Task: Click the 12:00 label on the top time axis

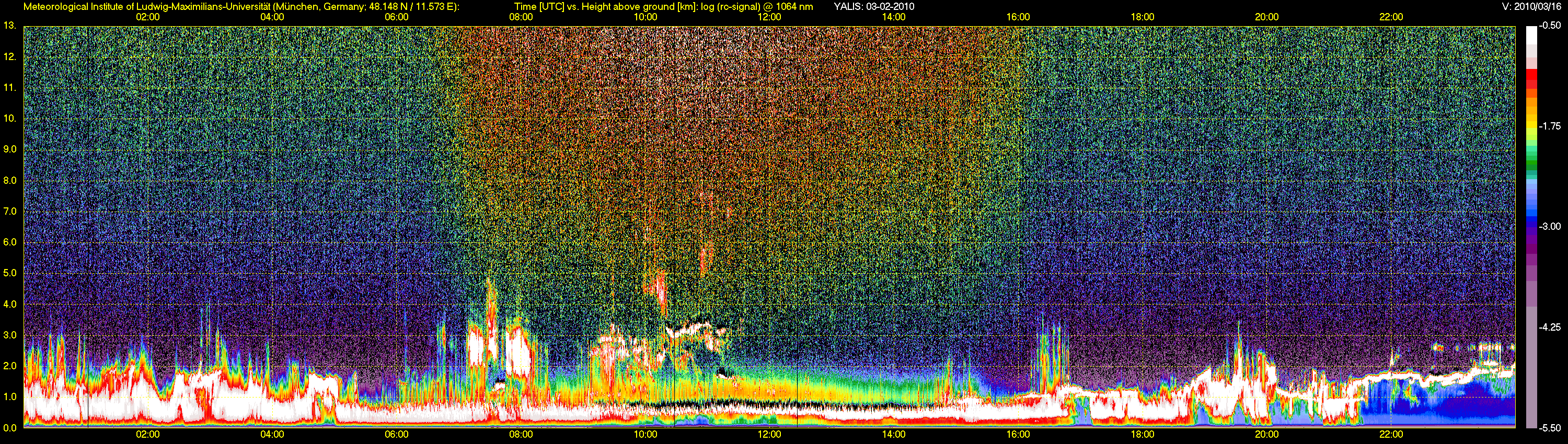Action: tap(769, 17)
